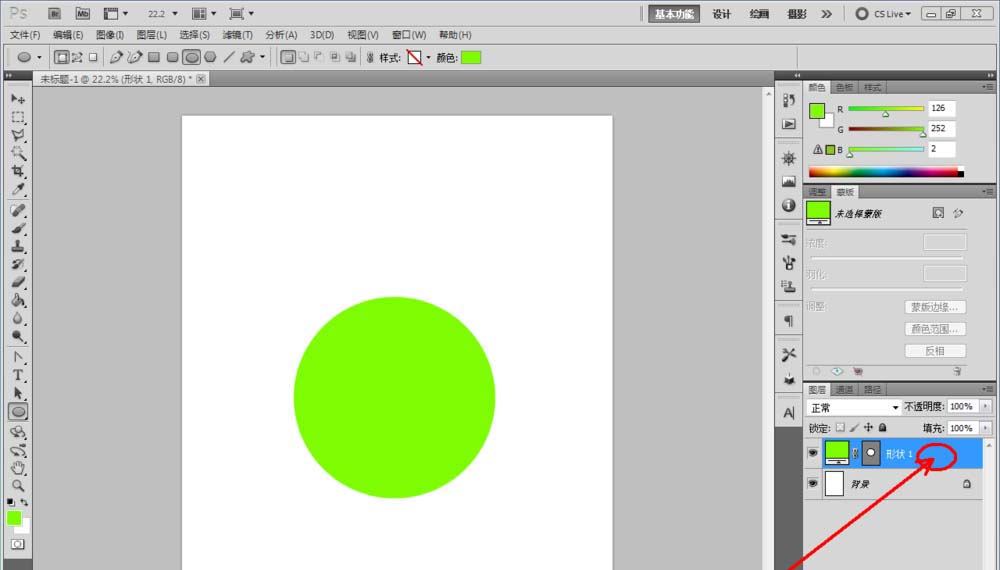1000x570 pixels.
Task: Open the zoom level 22.2 dropdown
Action: click(x=175, y=14)
